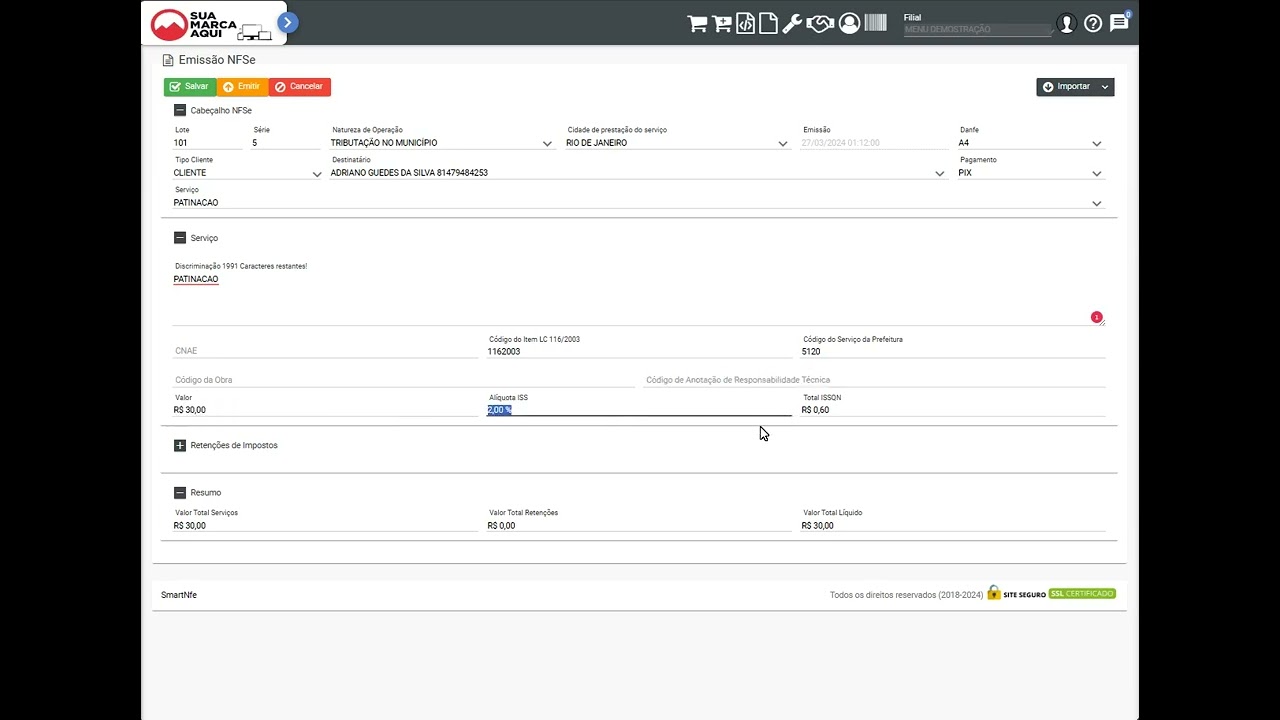Click the add-to-cart icon with plus
This screenshot has height=720, width=1280.
pyautogui.click(x=722, y=24)
